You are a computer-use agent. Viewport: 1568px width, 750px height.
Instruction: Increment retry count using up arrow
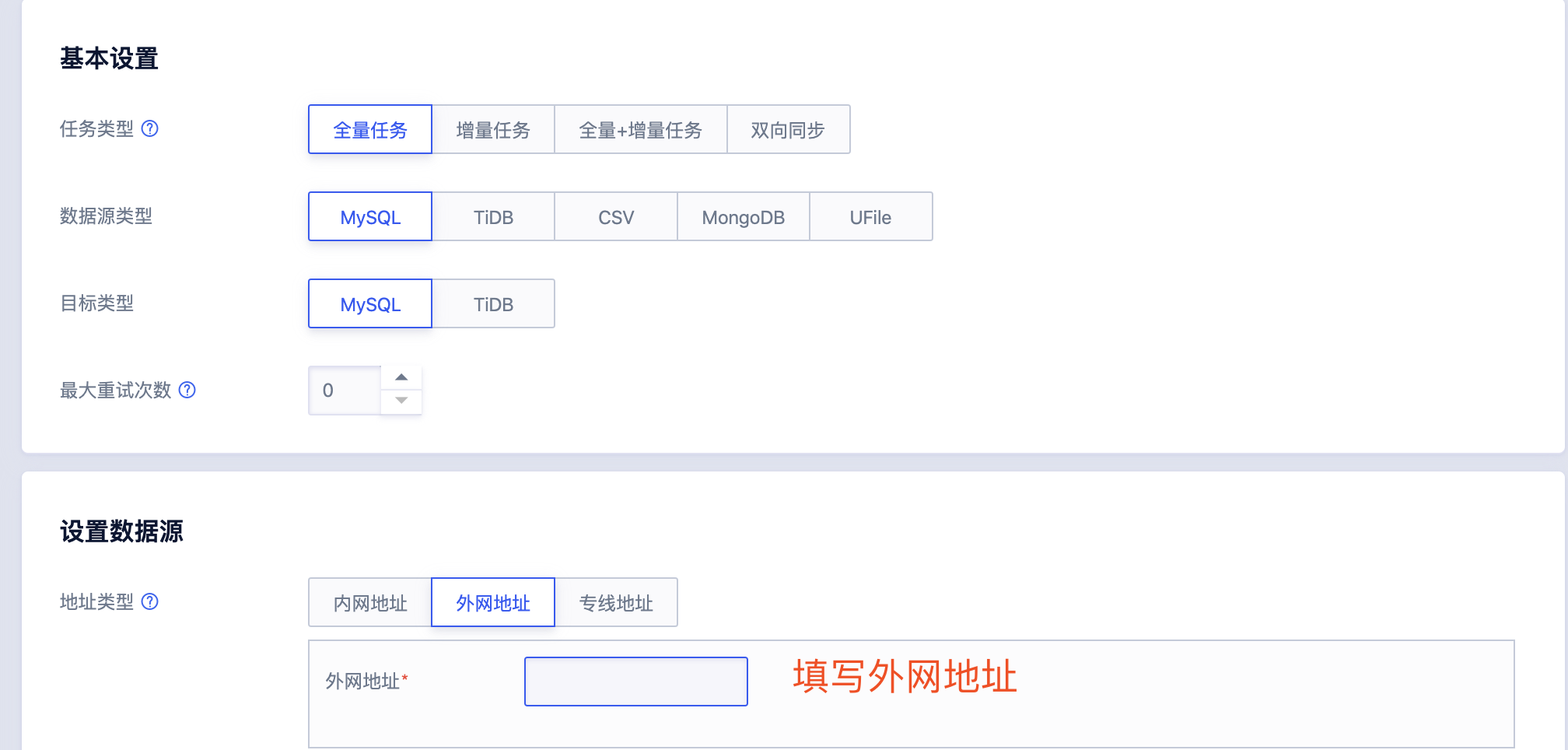click(x=401, y=377)
